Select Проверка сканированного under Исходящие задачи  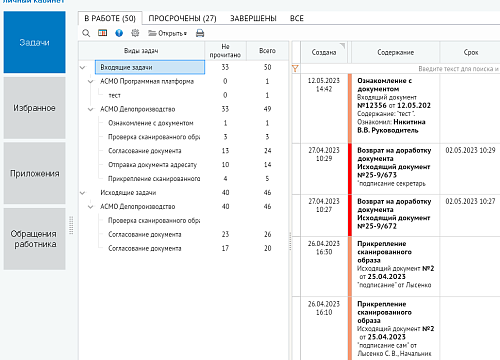tap(183, 221)
